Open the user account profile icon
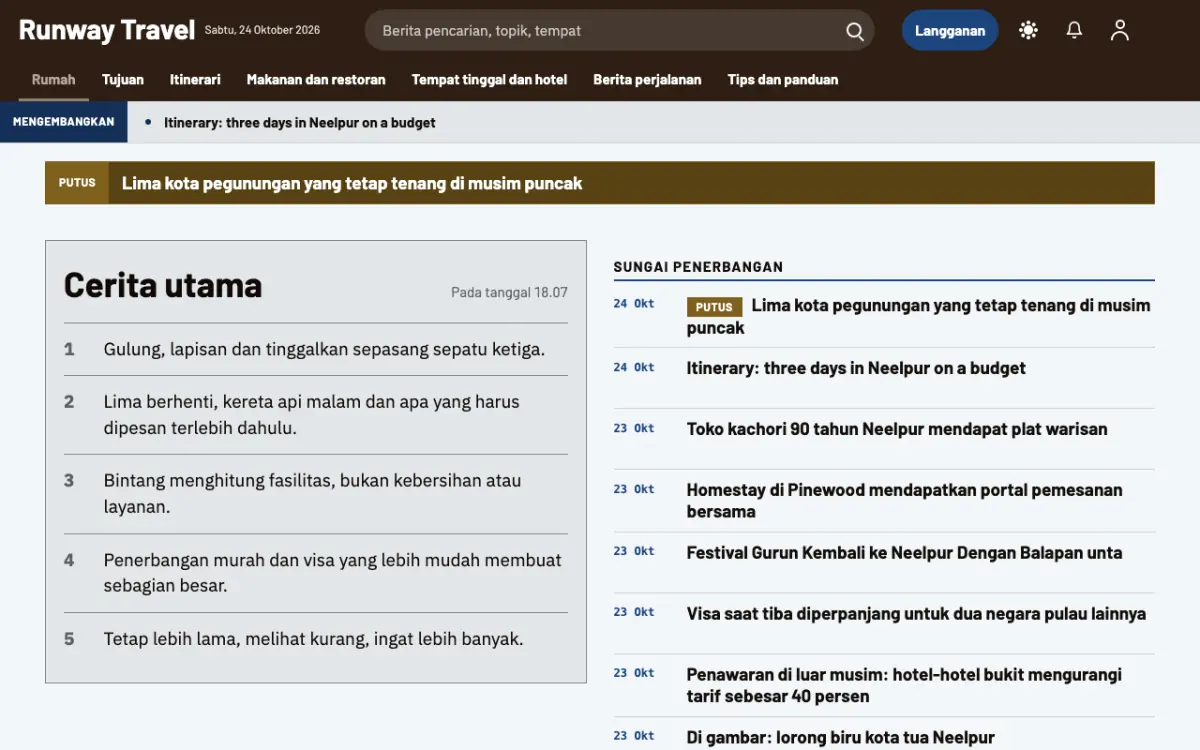1200x750 pixels. click(1120, 31)
